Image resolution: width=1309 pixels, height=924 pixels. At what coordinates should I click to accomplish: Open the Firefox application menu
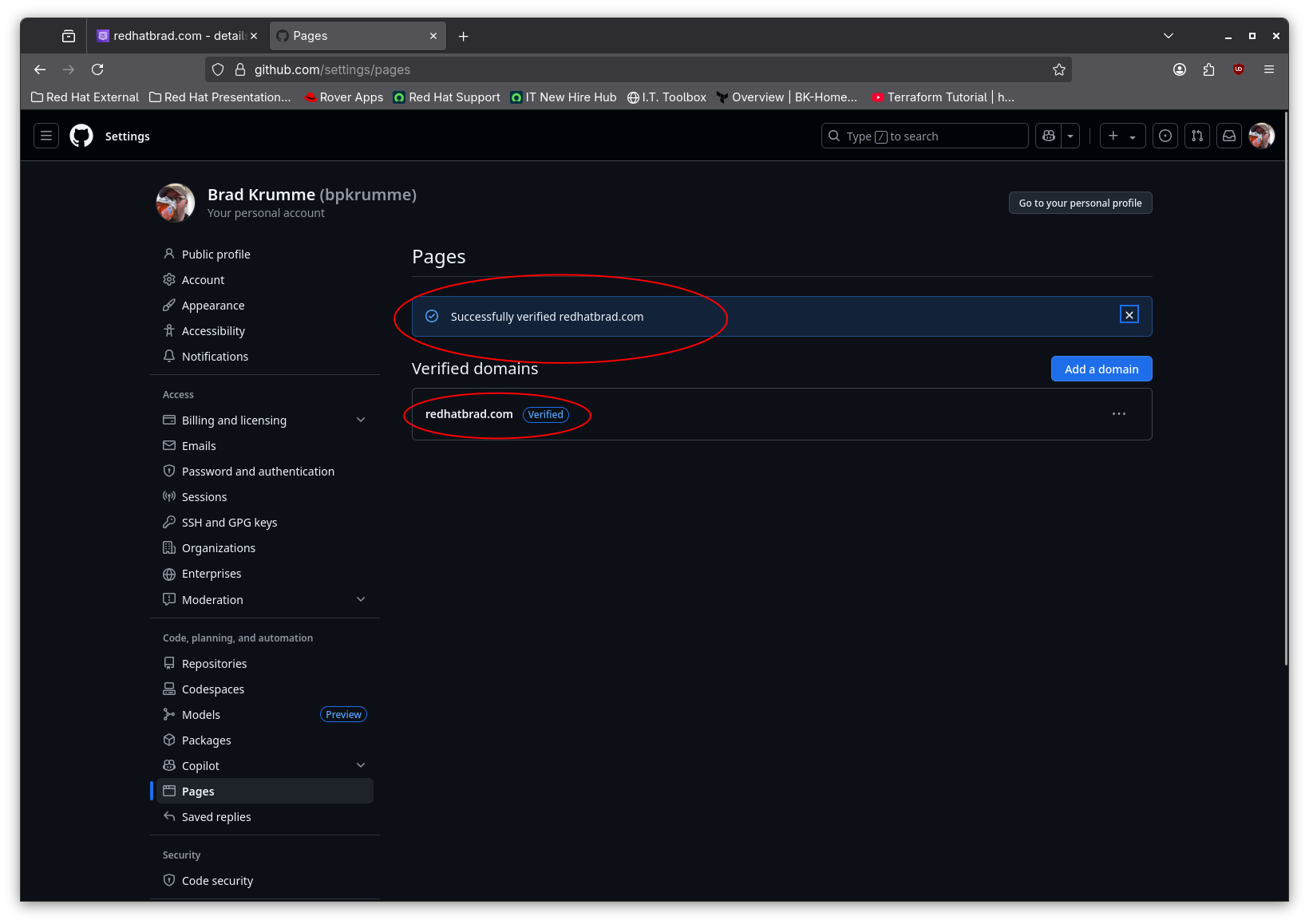tap(1269, 69)
